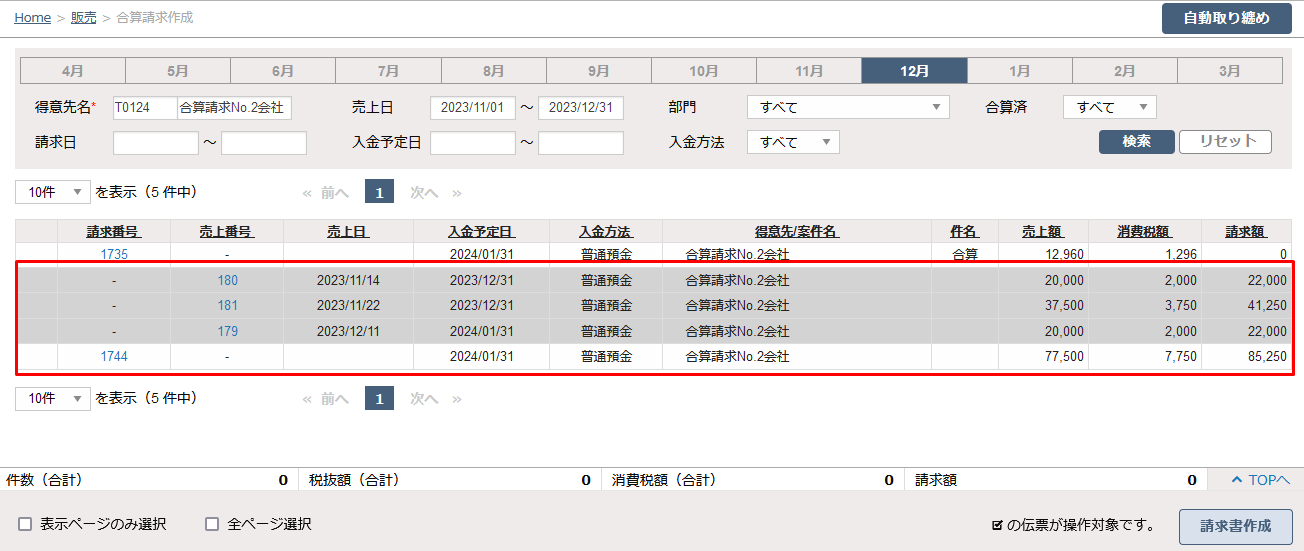1304x551 pixels.
Task: Open the 入金方法 dropdown
Action: click(x=793, y=142)
